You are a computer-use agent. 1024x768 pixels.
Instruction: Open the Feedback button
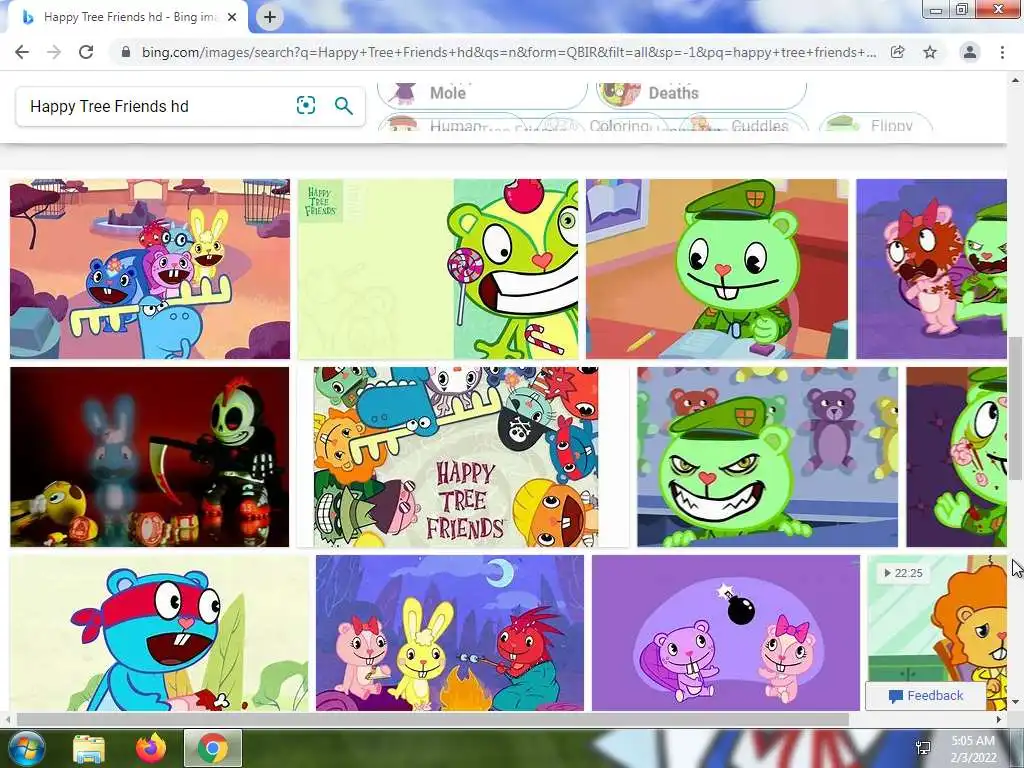tap(926, 696)
